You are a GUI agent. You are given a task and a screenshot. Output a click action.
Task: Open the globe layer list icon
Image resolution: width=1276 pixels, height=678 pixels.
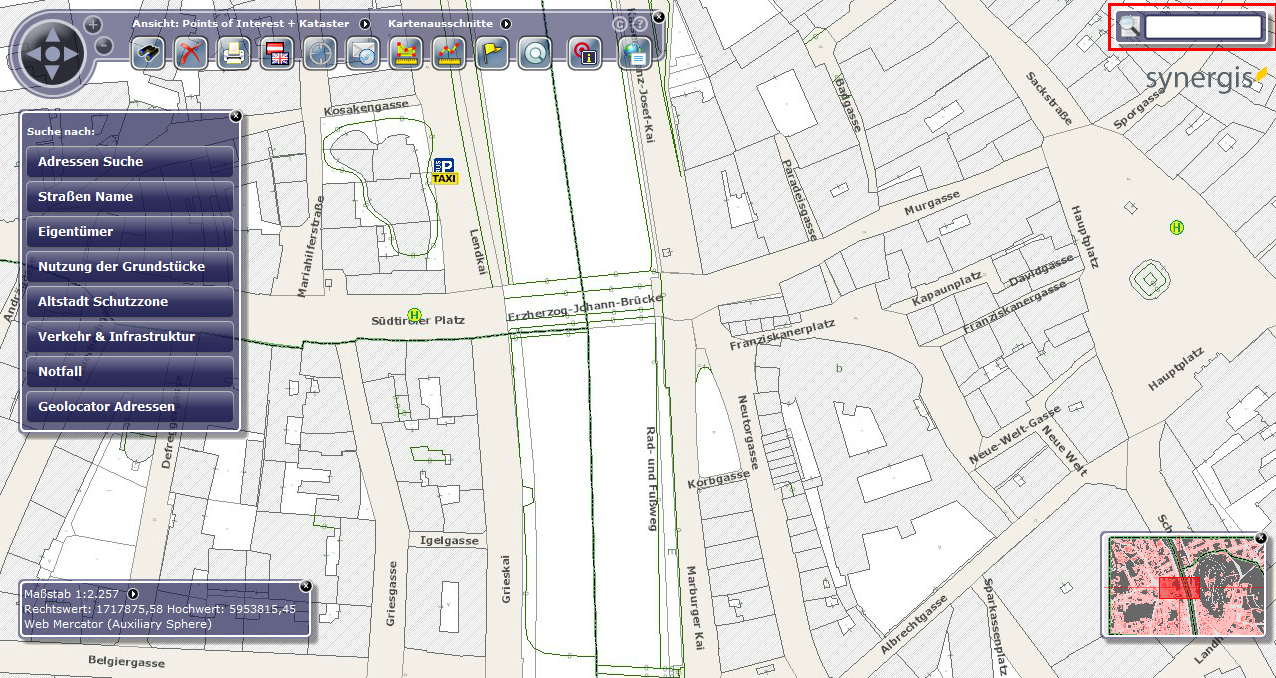click(x=634, y=53)
